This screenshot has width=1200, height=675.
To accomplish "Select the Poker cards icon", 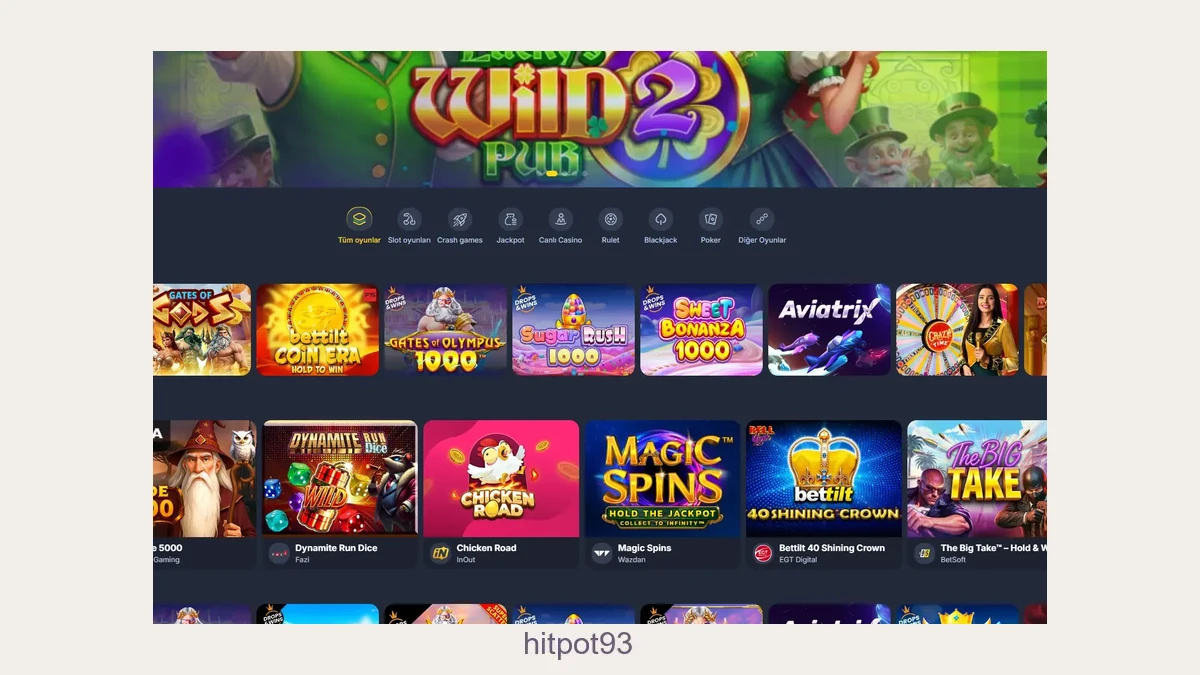I will click(x=710, y=219).
